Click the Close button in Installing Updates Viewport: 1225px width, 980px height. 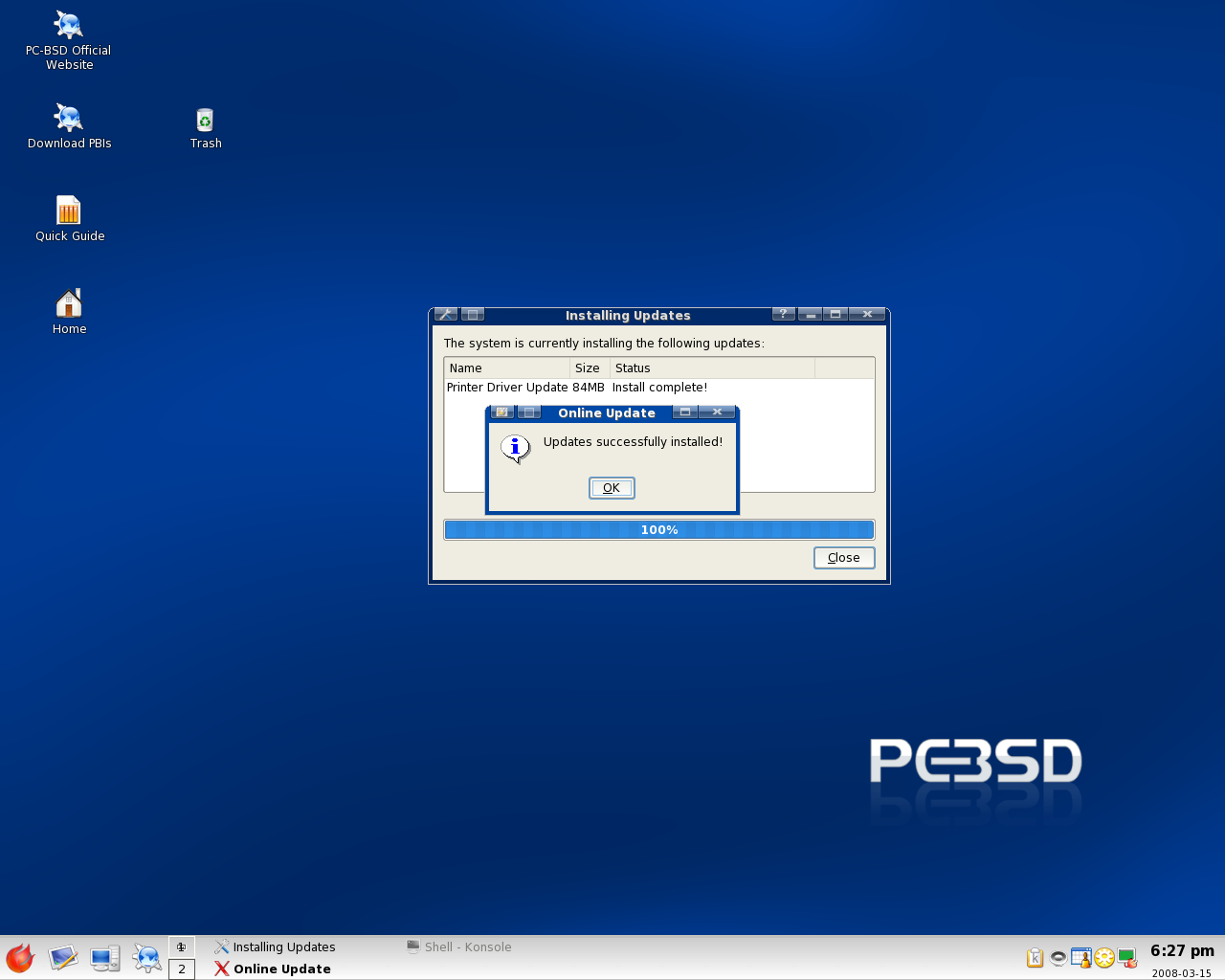tap(844, 558)
